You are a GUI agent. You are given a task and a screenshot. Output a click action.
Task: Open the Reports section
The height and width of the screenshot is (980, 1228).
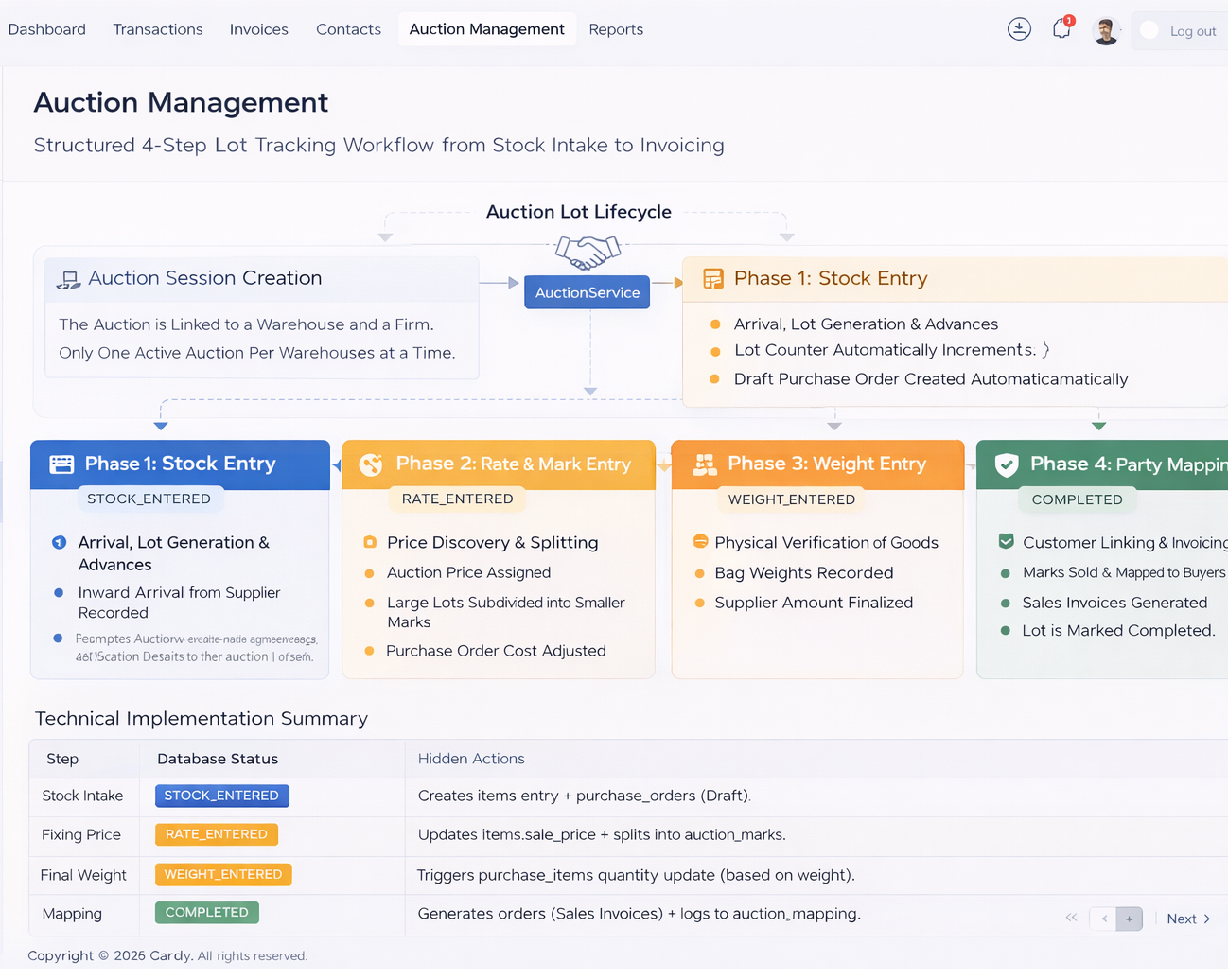point(616,29)
